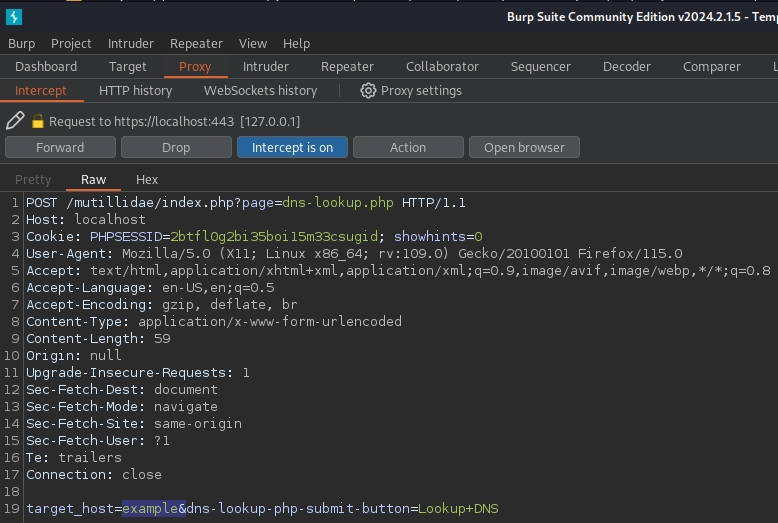
Task: Open the Burp menu
Action: [21, 43]
